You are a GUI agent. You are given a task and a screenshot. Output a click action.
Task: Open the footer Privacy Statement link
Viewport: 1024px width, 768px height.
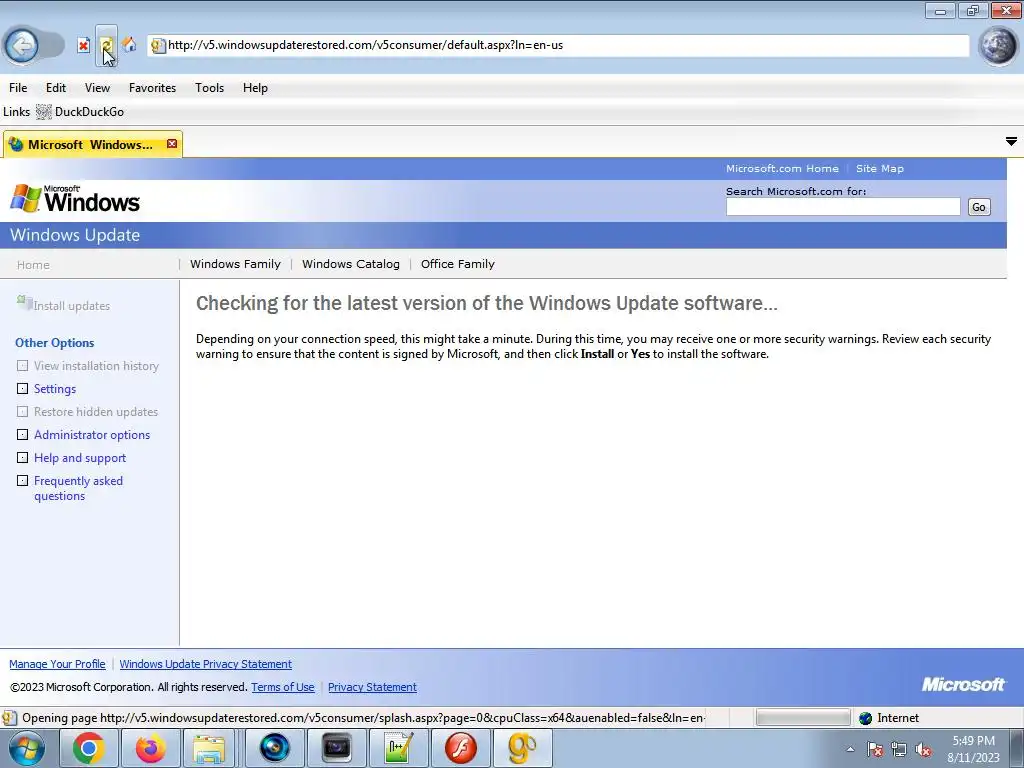[x=372, y=687]
